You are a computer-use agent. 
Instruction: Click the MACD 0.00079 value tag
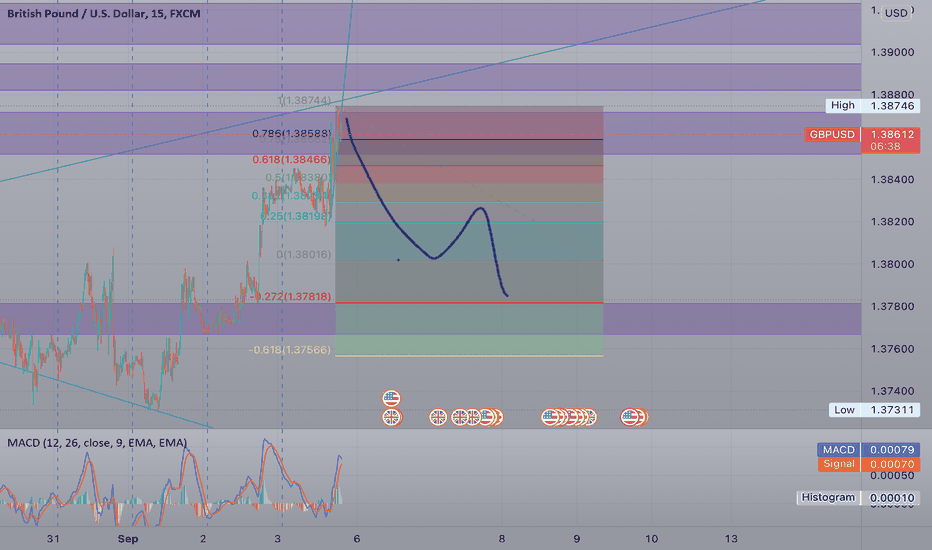(x=868, y=450)
